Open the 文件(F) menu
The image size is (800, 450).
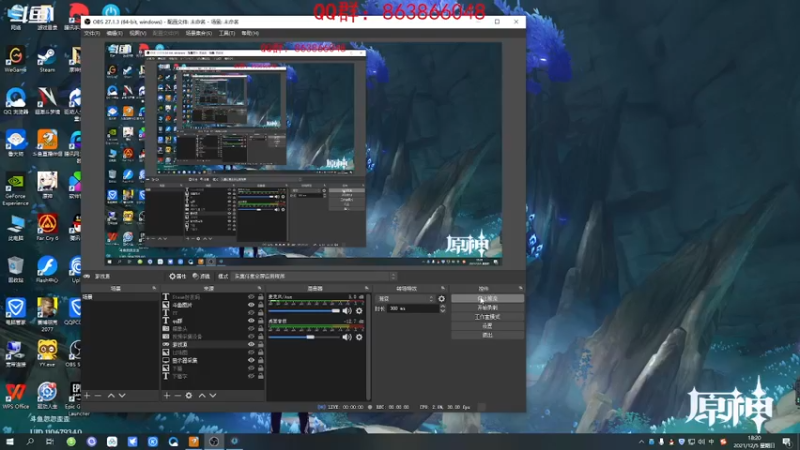coord(92,33)
